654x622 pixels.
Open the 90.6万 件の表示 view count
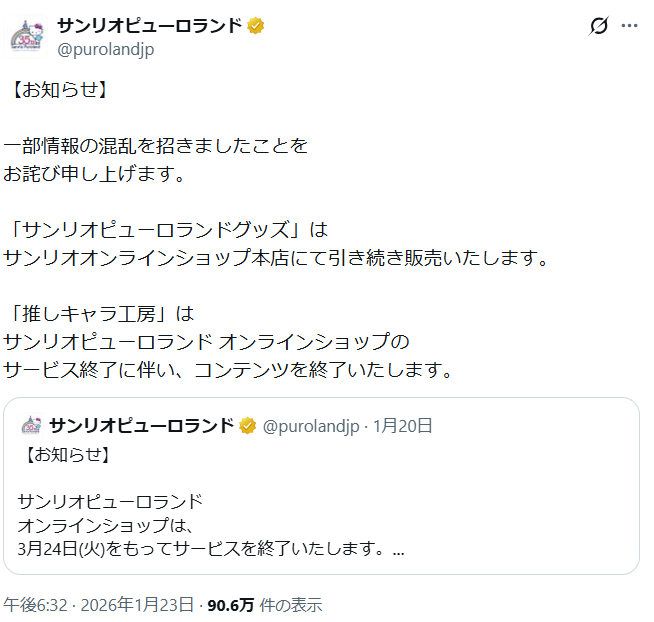(x=264, y=605)
